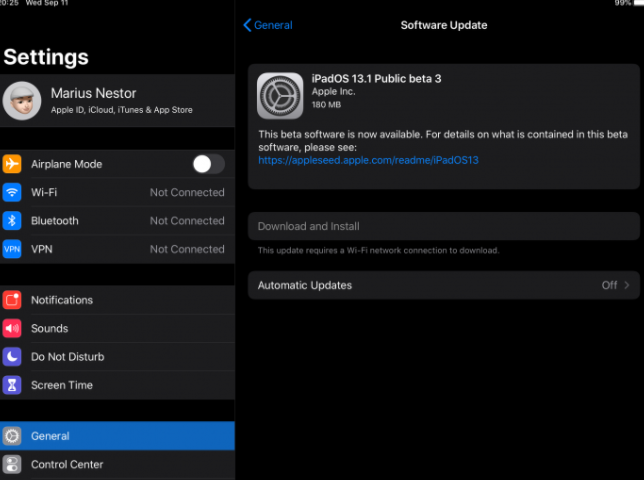Viewport: 644px width, 480px height.
Task: Tap the back chevron beside General
Action: click(x=247, y=25)
